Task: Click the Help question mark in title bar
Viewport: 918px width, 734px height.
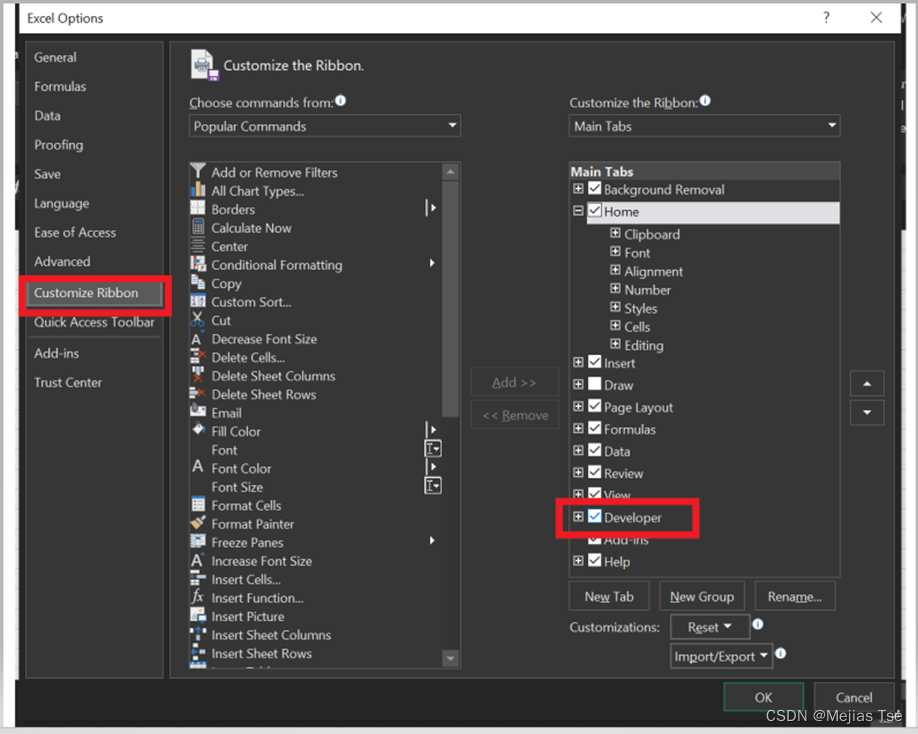Action: [x=826, y=18]
